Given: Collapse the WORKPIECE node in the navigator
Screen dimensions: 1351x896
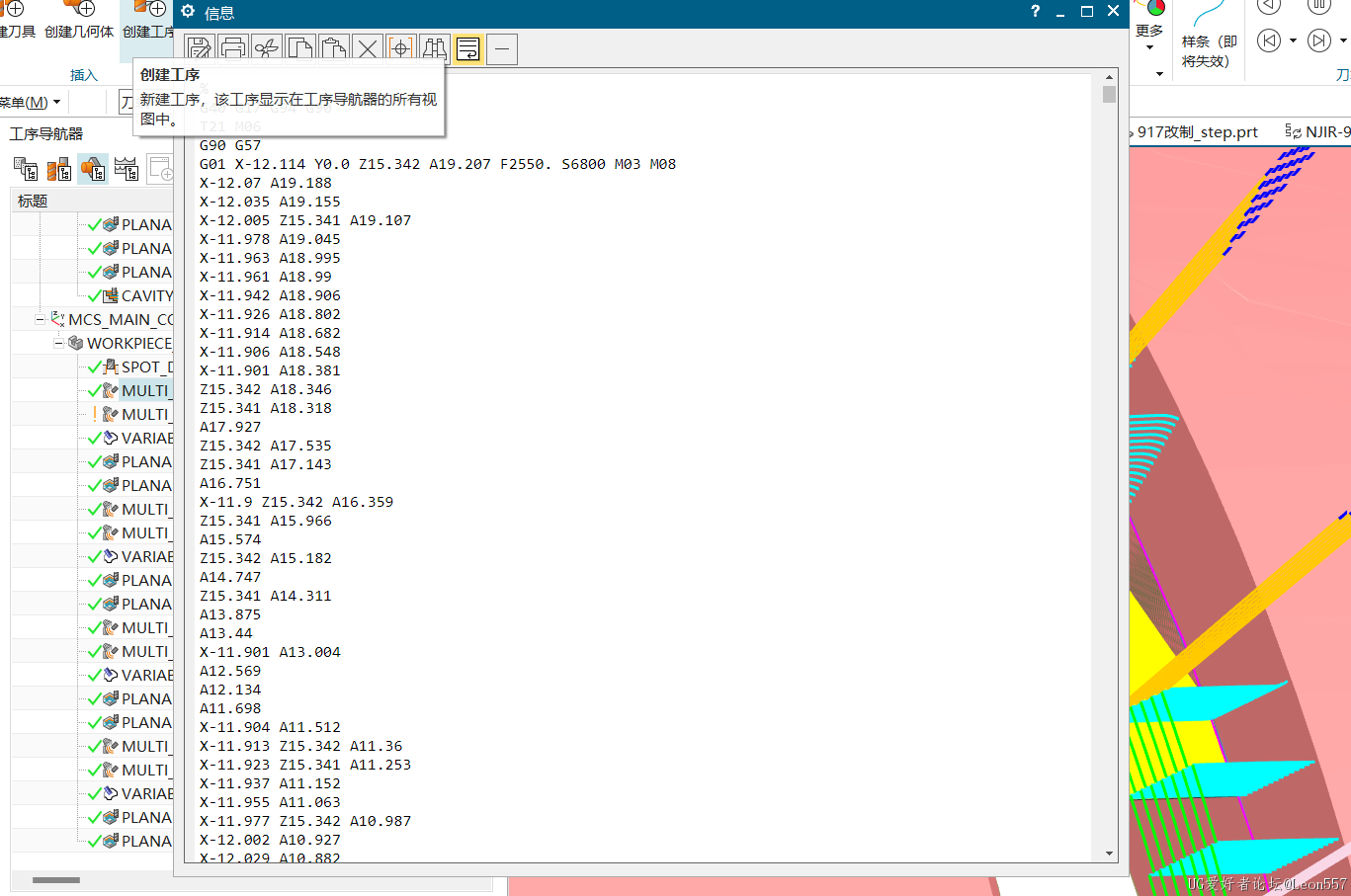Looking at the screenshot, I should coord(58,343).
